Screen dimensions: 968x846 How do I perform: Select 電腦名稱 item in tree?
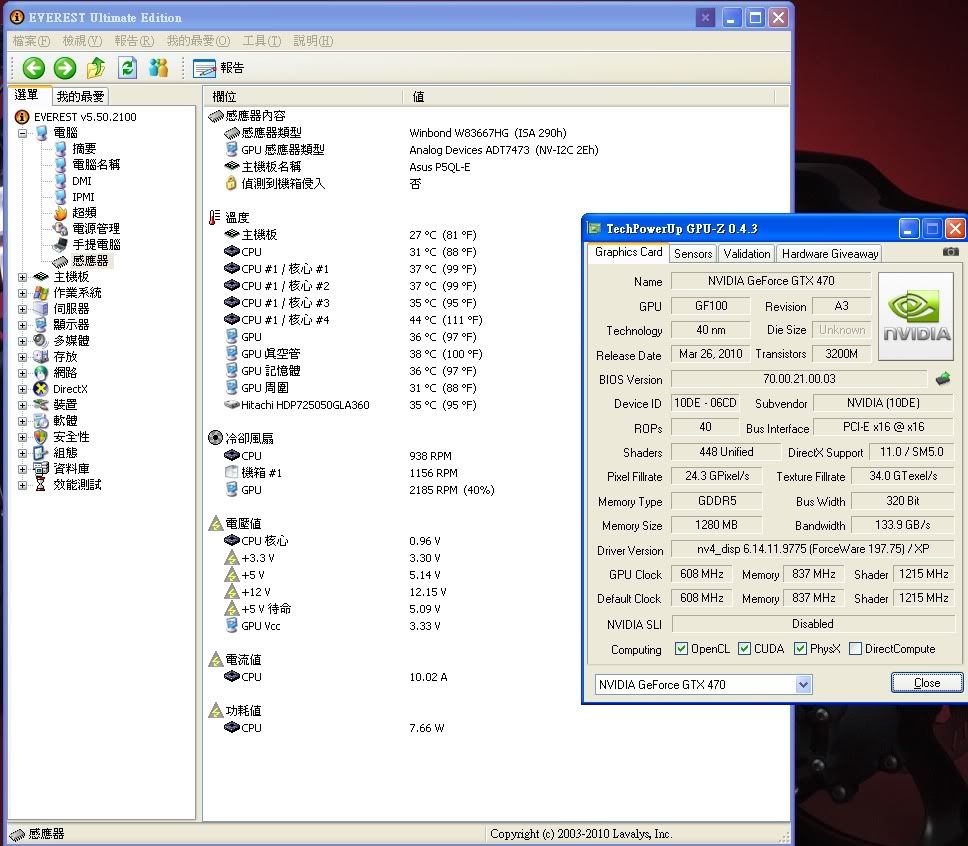click(x=96, y=165)
